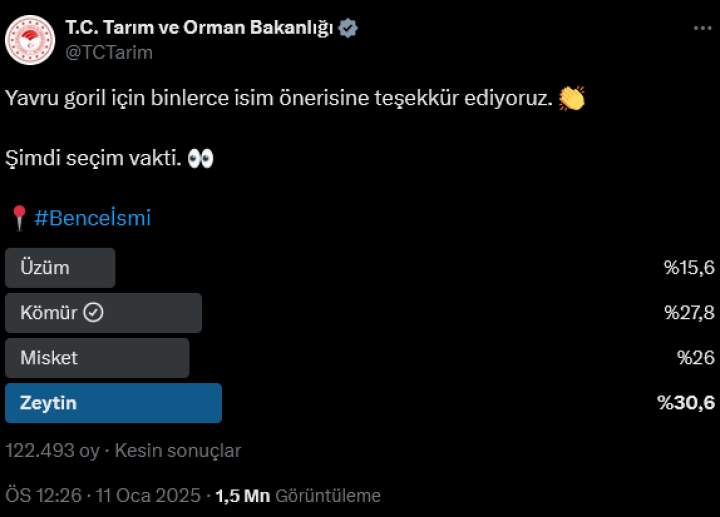Click the %30,6 result for Zeytin
This screenshot has height=517, width=720.
(685, 403)
